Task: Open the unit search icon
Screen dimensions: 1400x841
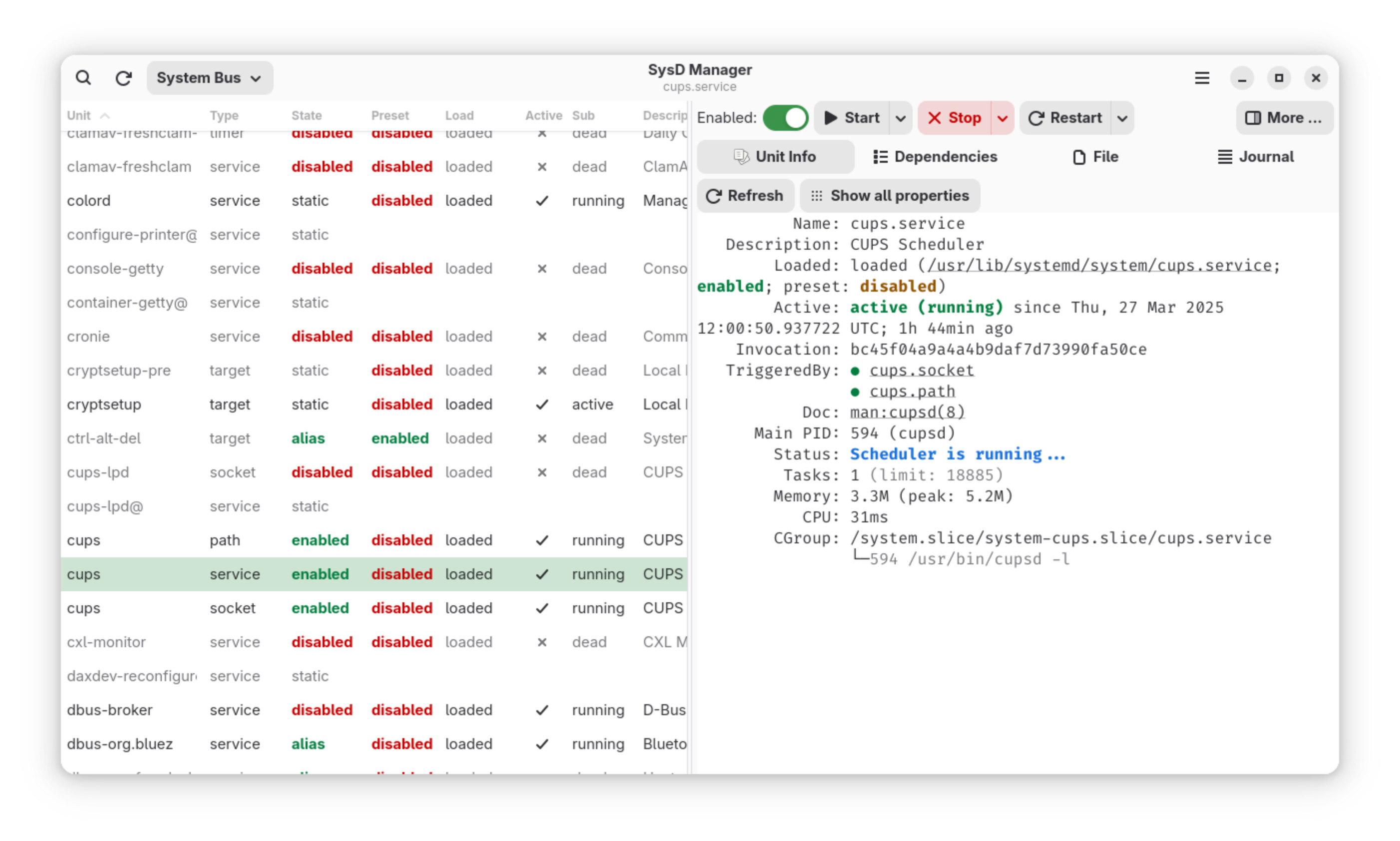Action: coord(83,77)
